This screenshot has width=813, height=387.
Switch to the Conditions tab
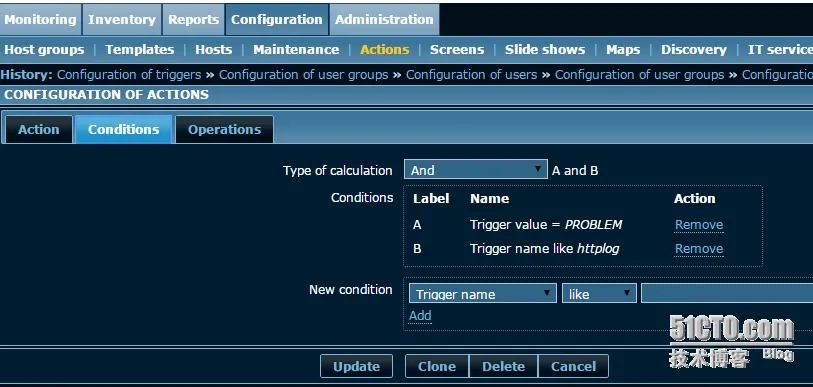(x=123, y=129)
